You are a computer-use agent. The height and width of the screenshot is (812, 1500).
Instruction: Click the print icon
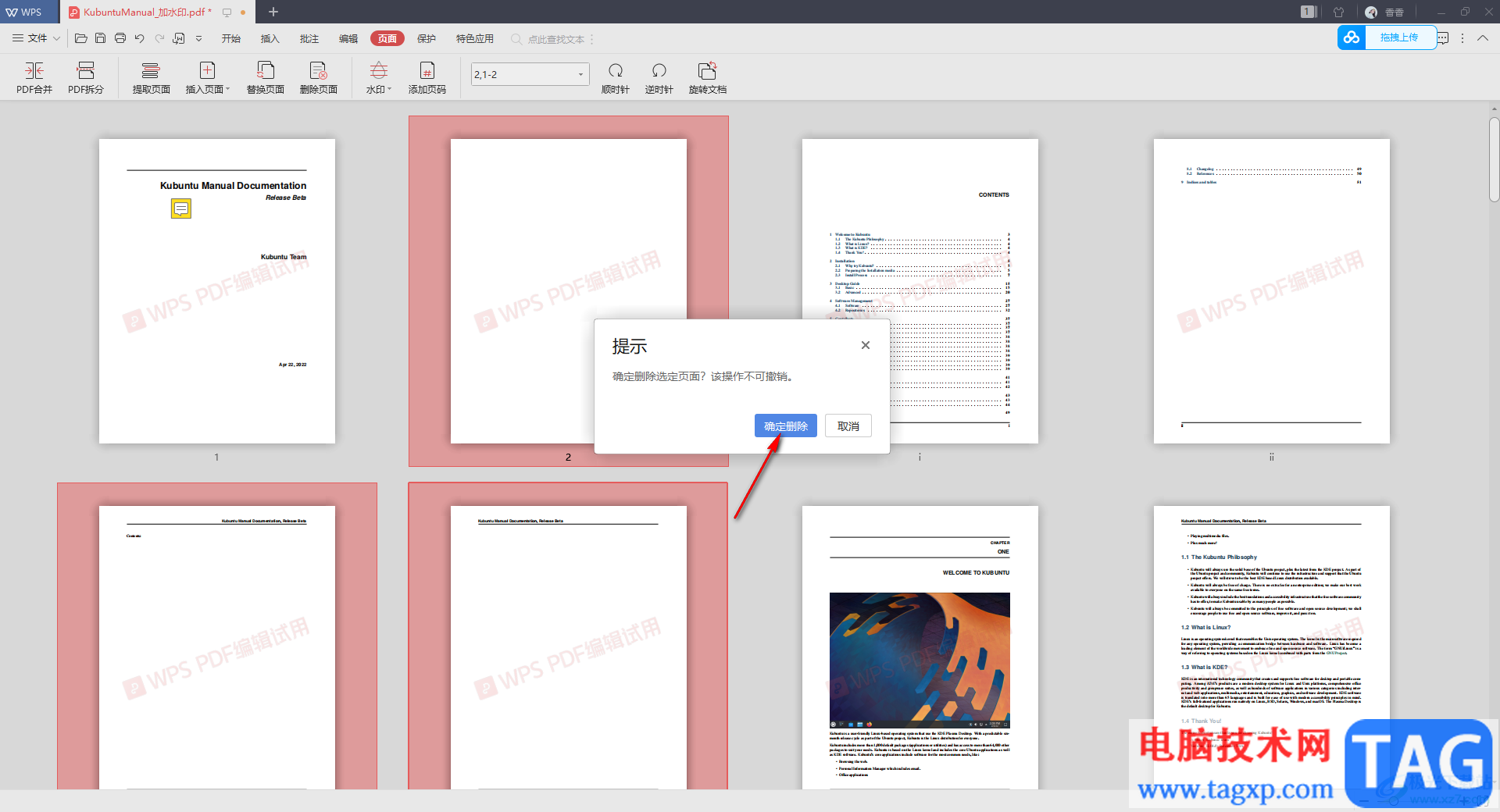pos(120,37)
